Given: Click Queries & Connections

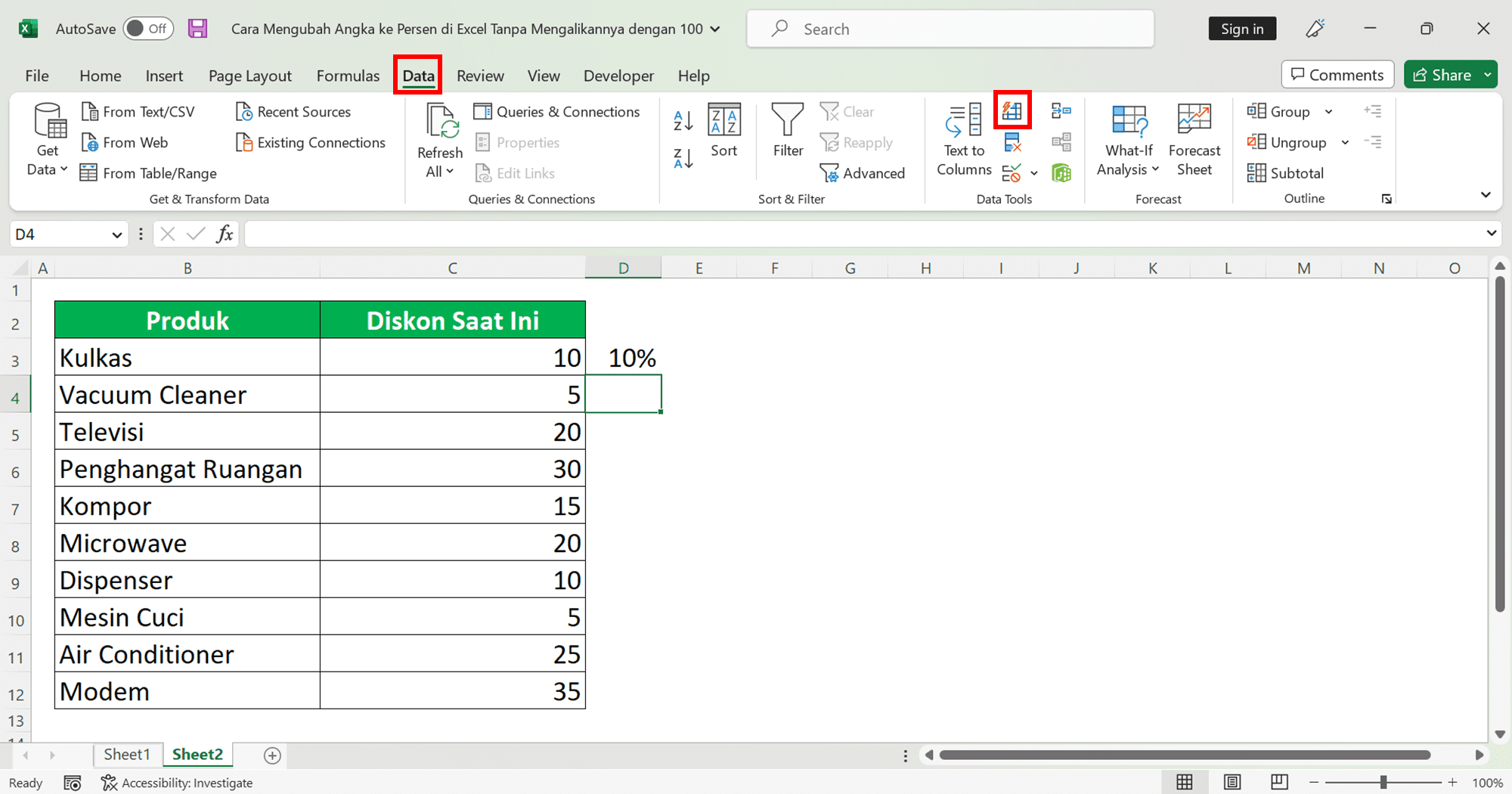Looking at the screenshot, I should tap(556, 112).
